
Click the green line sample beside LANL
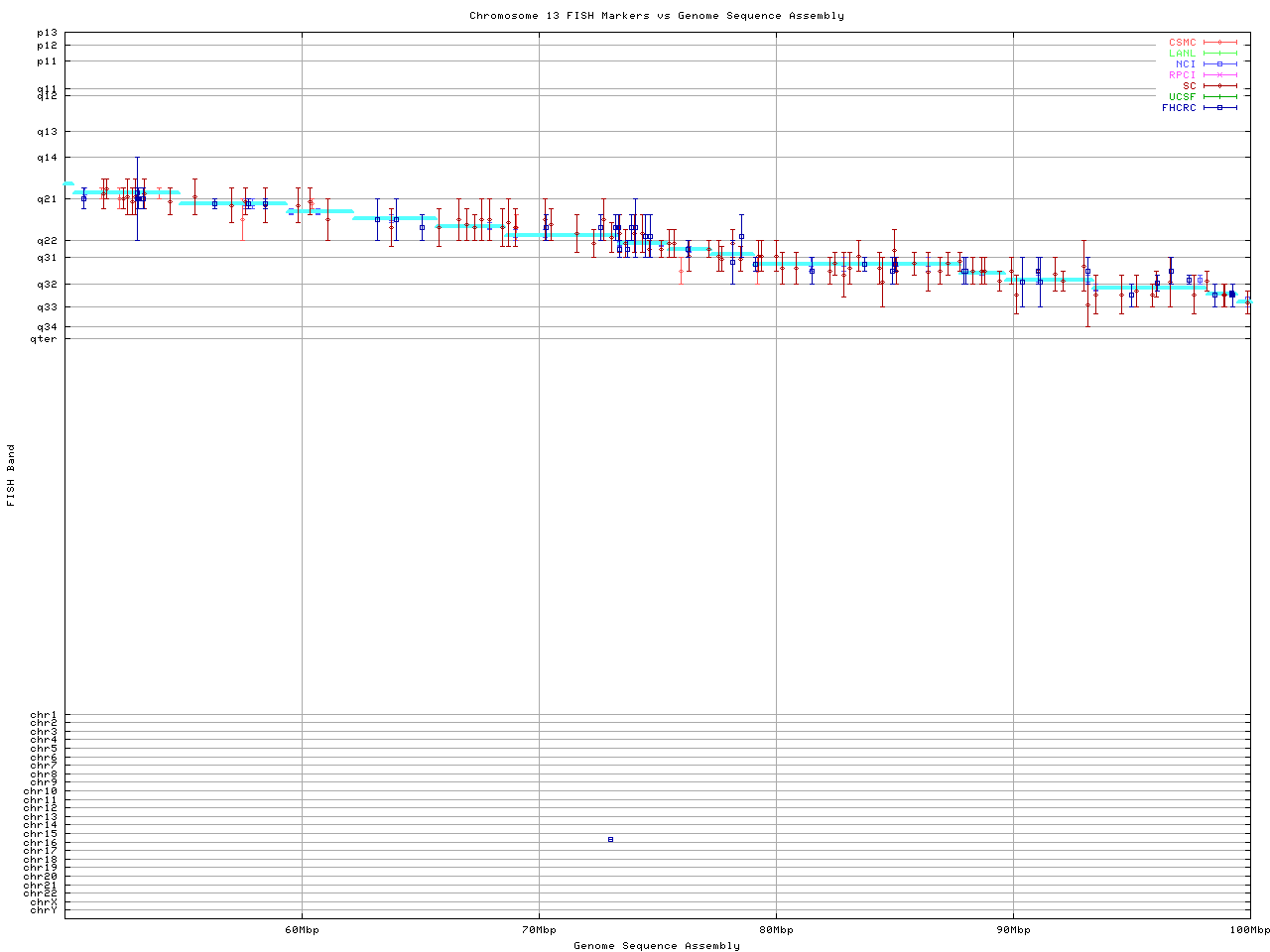1219,54
